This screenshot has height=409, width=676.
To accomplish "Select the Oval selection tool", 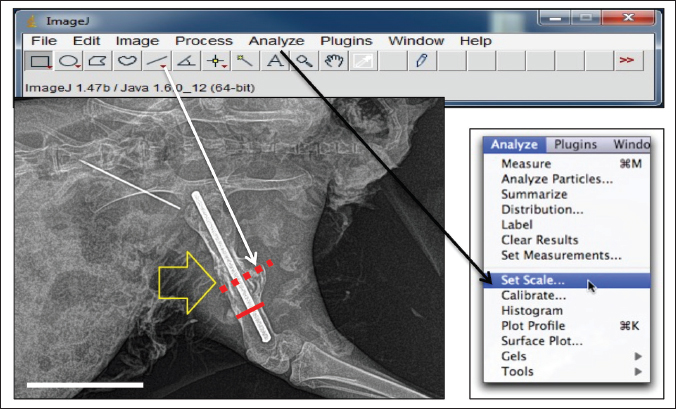I will click(x=69, y=62).
